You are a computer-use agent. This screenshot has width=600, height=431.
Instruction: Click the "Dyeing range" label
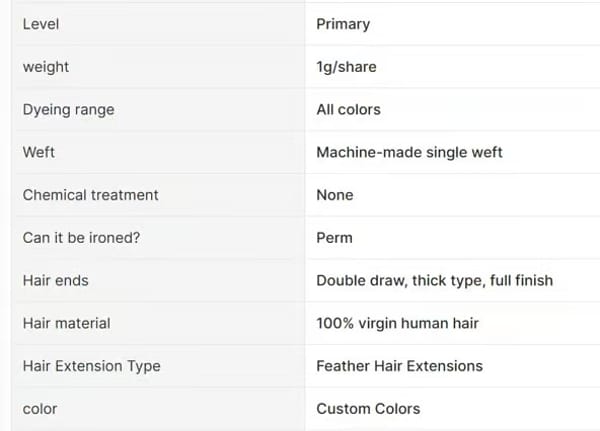(x=68, y=110)
